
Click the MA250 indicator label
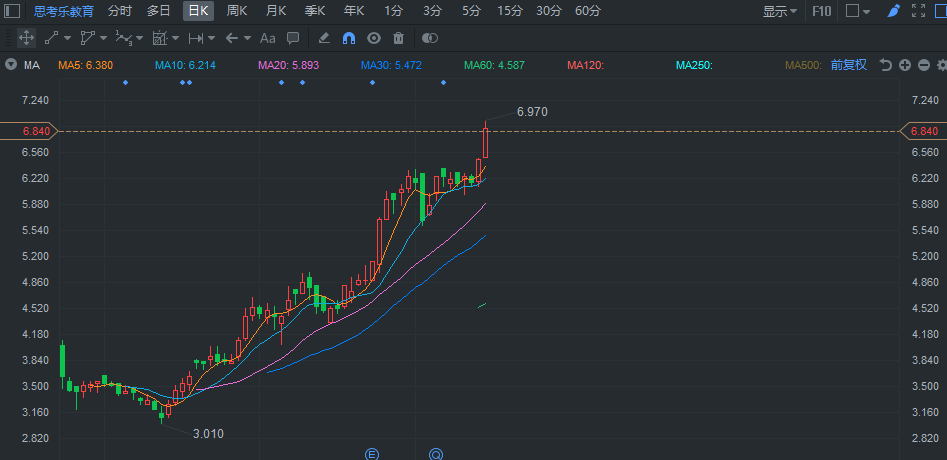(x=694, y=65)
